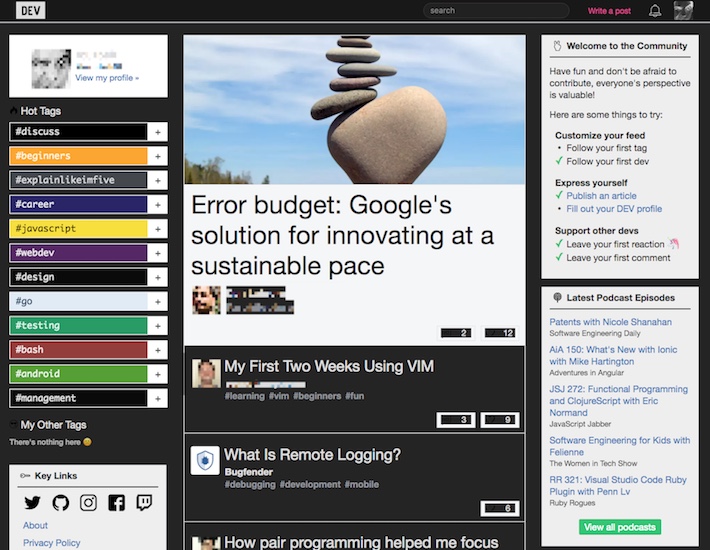The height and width of the screenshot is (550, 710).
Task: Open About link in Key Links
Action: 35,526
